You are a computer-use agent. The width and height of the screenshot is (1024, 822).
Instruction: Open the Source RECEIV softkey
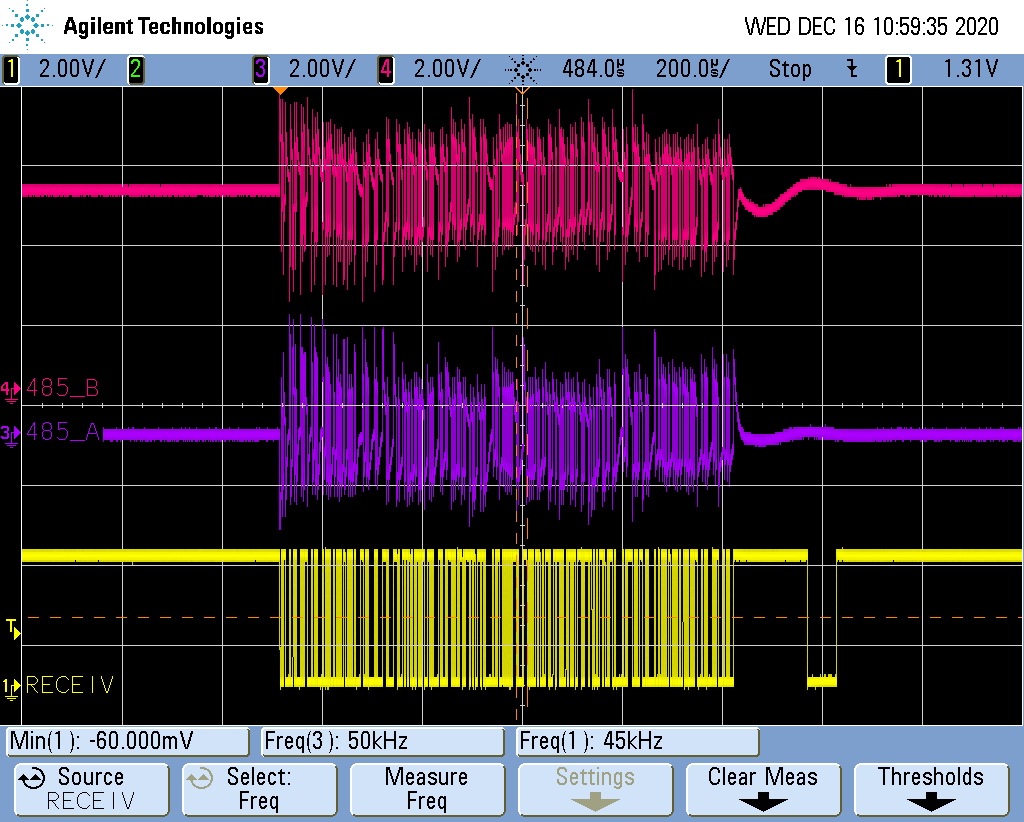pyautogui.click(x=91, y=789)
